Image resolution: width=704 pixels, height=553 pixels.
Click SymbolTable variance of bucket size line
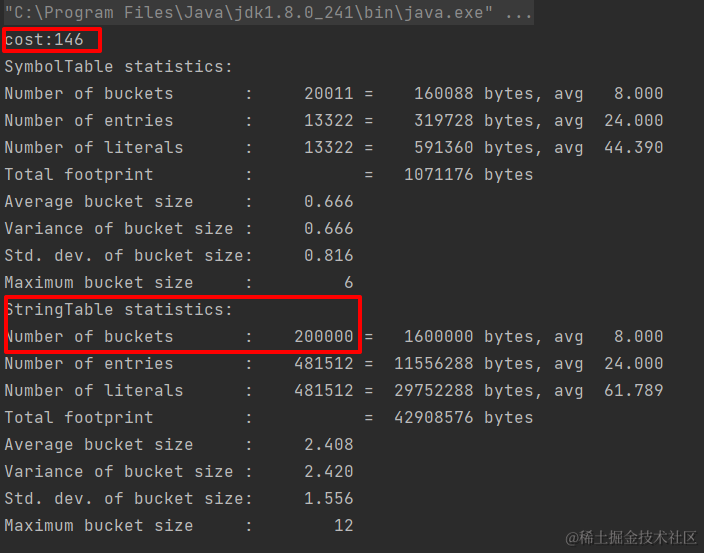[x=179, y=228]
